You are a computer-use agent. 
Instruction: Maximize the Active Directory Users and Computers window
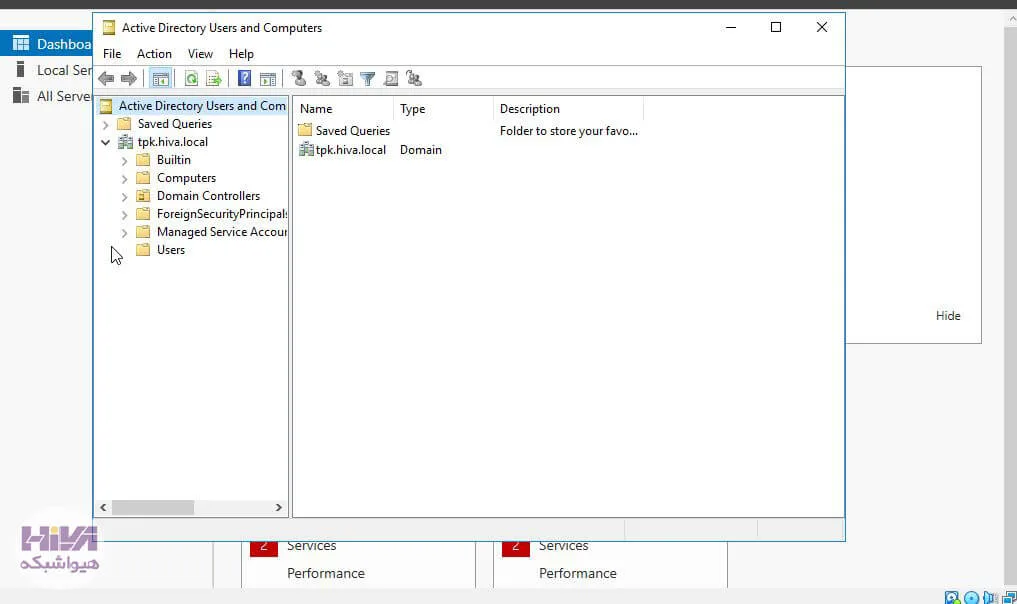tap(776, 27)
